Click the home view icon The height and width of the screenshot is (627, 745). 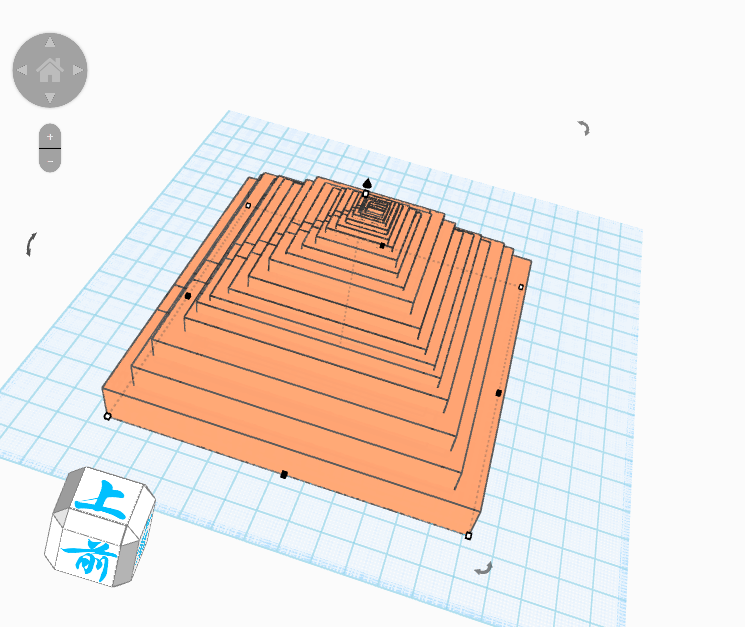[x=50, y=70]
